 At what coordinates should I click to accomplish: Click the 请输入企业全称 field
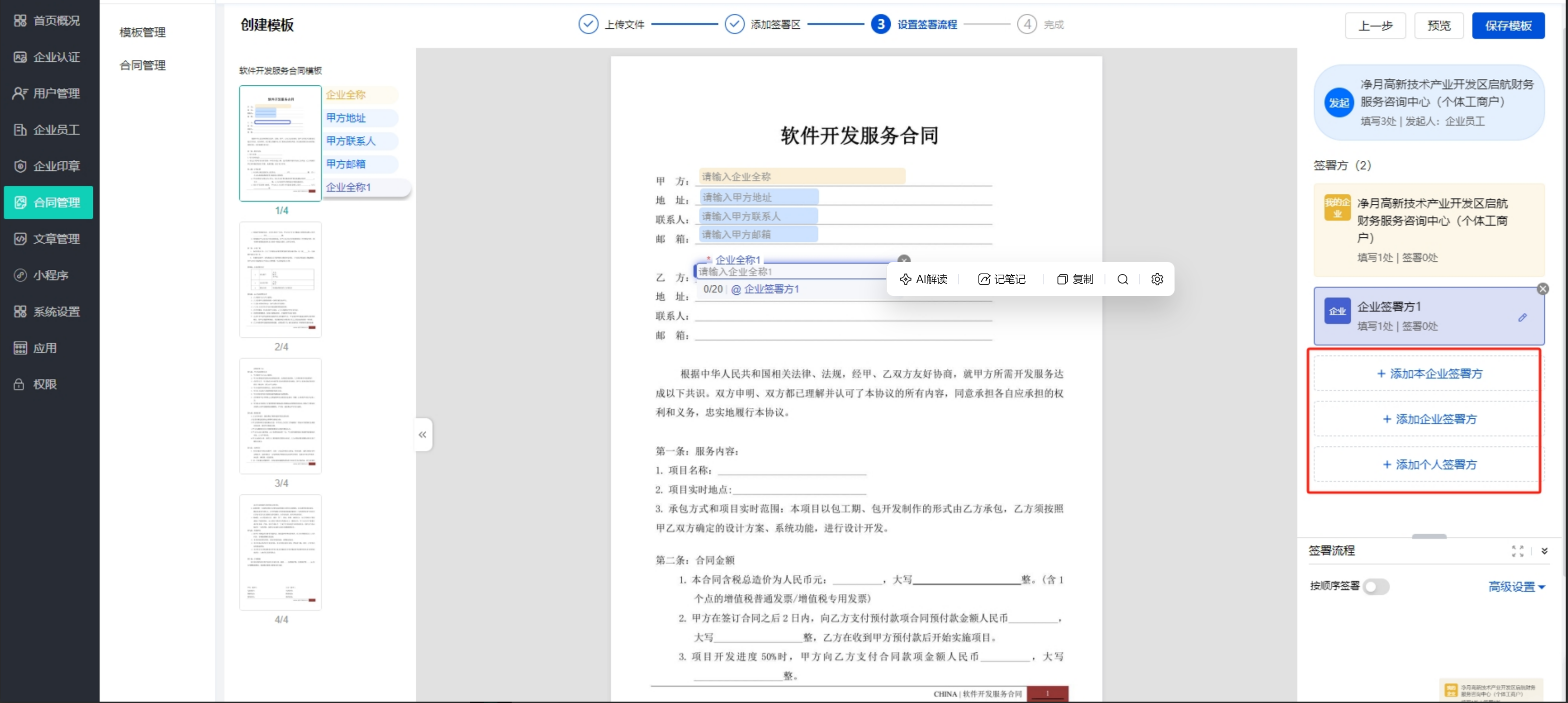pos(802,177)
